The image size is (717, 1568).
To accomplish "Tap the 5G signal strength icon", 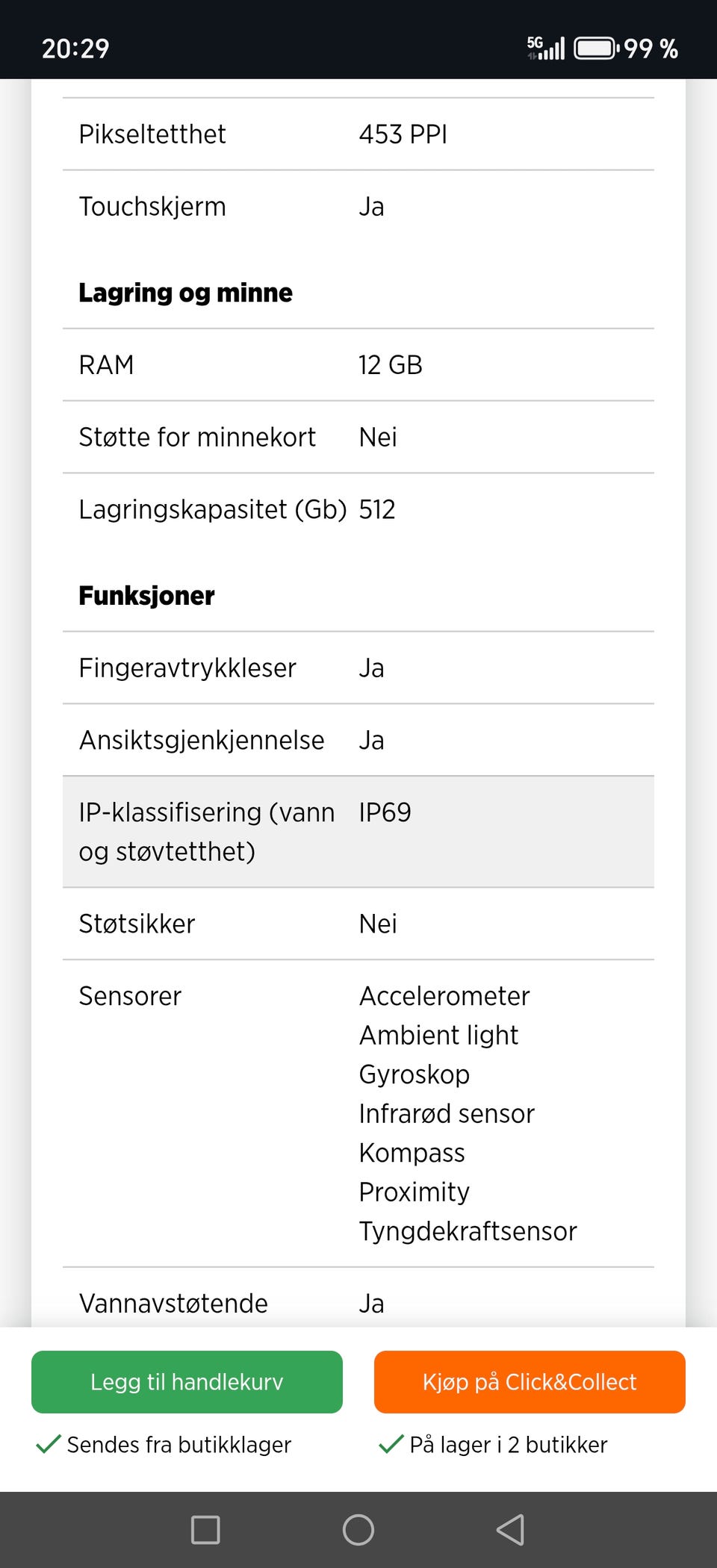I will coord(546,48).
